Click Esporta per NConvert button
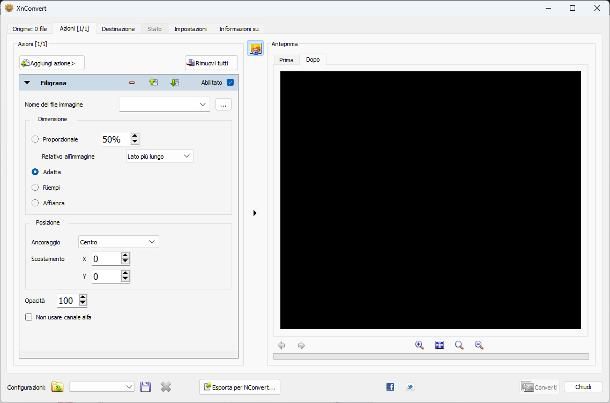The image size is (610, 403). (x=240, y=387)
